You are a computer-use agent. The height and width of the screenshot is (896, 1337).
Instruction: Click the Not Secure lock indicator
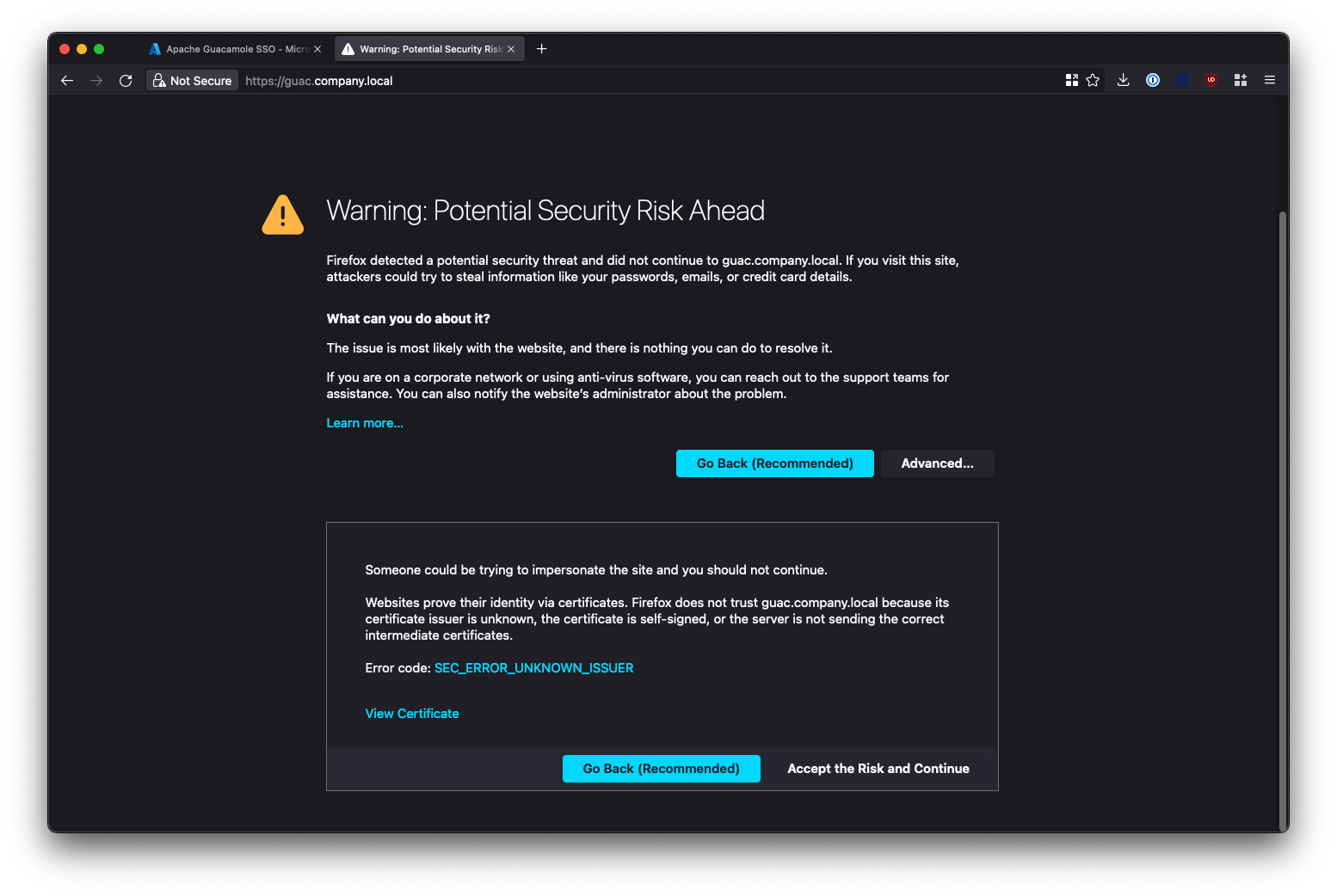(192, 81)
